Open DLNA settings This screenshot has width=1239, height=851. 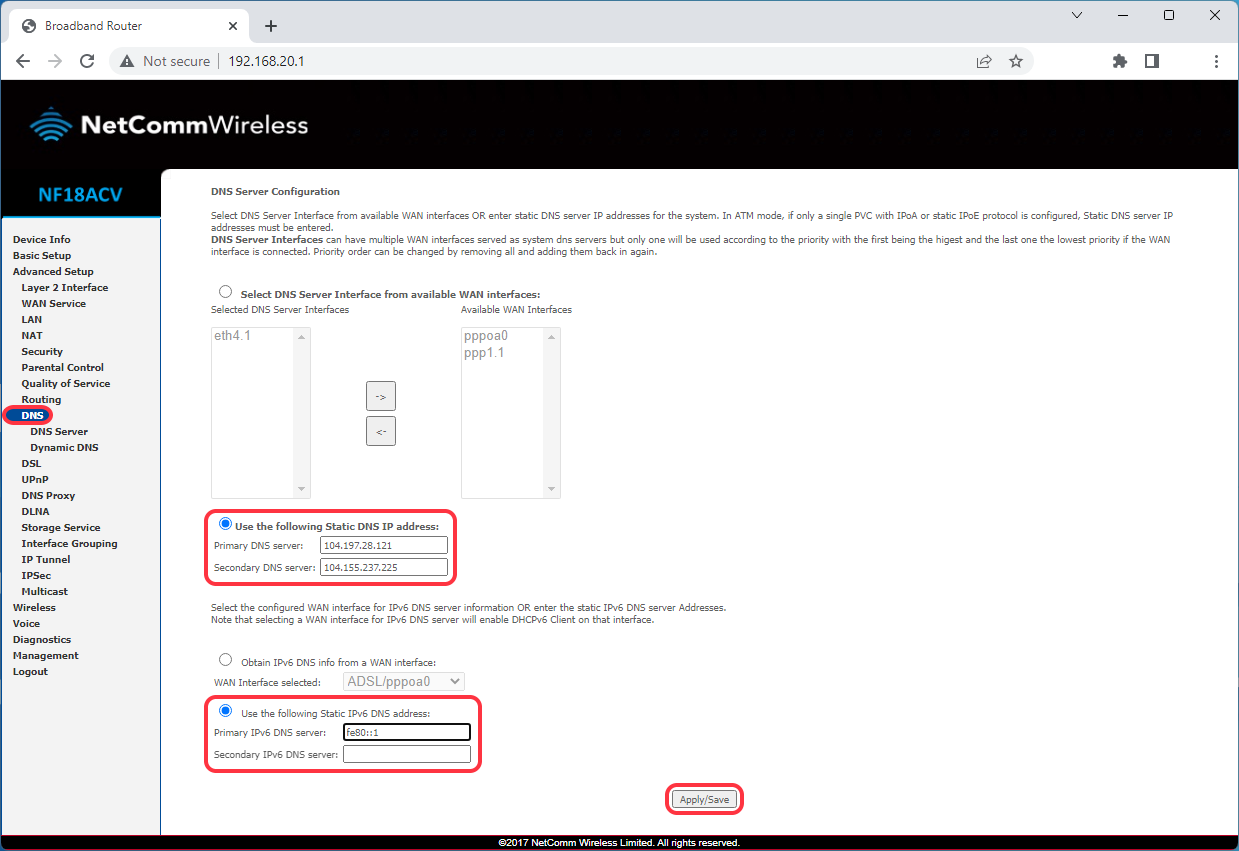[x=35, y=511]
